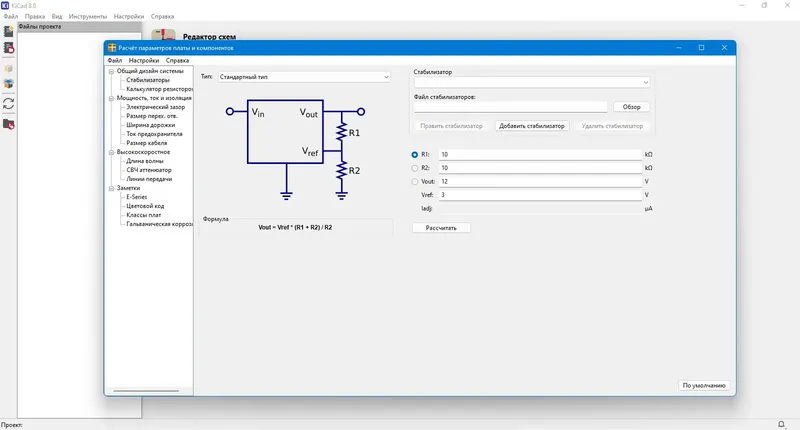The width and height of the screenshot is (800, 430).
Task: Open the Инструменты menu in KiCad main window
Action: (x=88, y=16)
